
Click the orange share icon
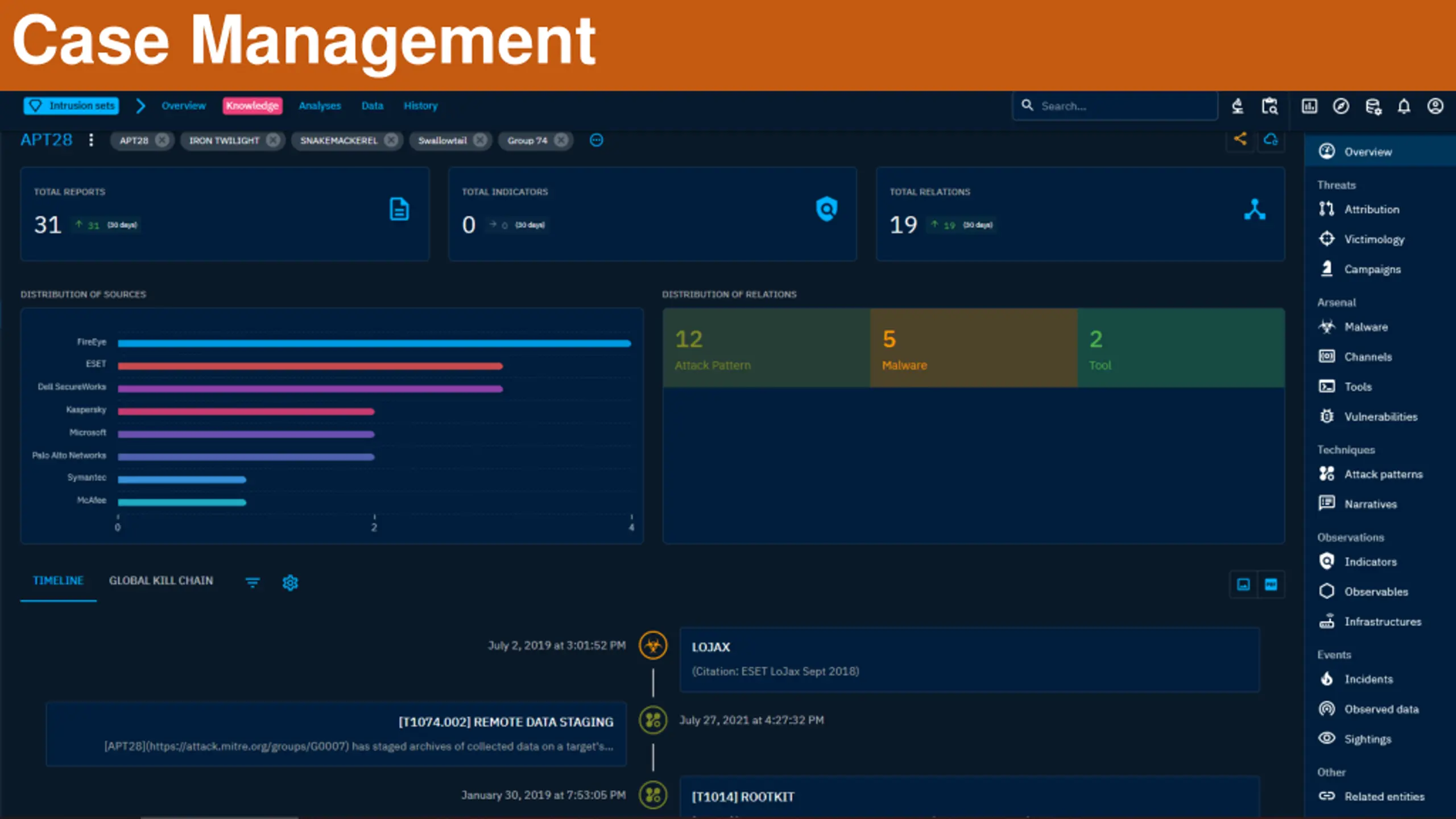1240,139
